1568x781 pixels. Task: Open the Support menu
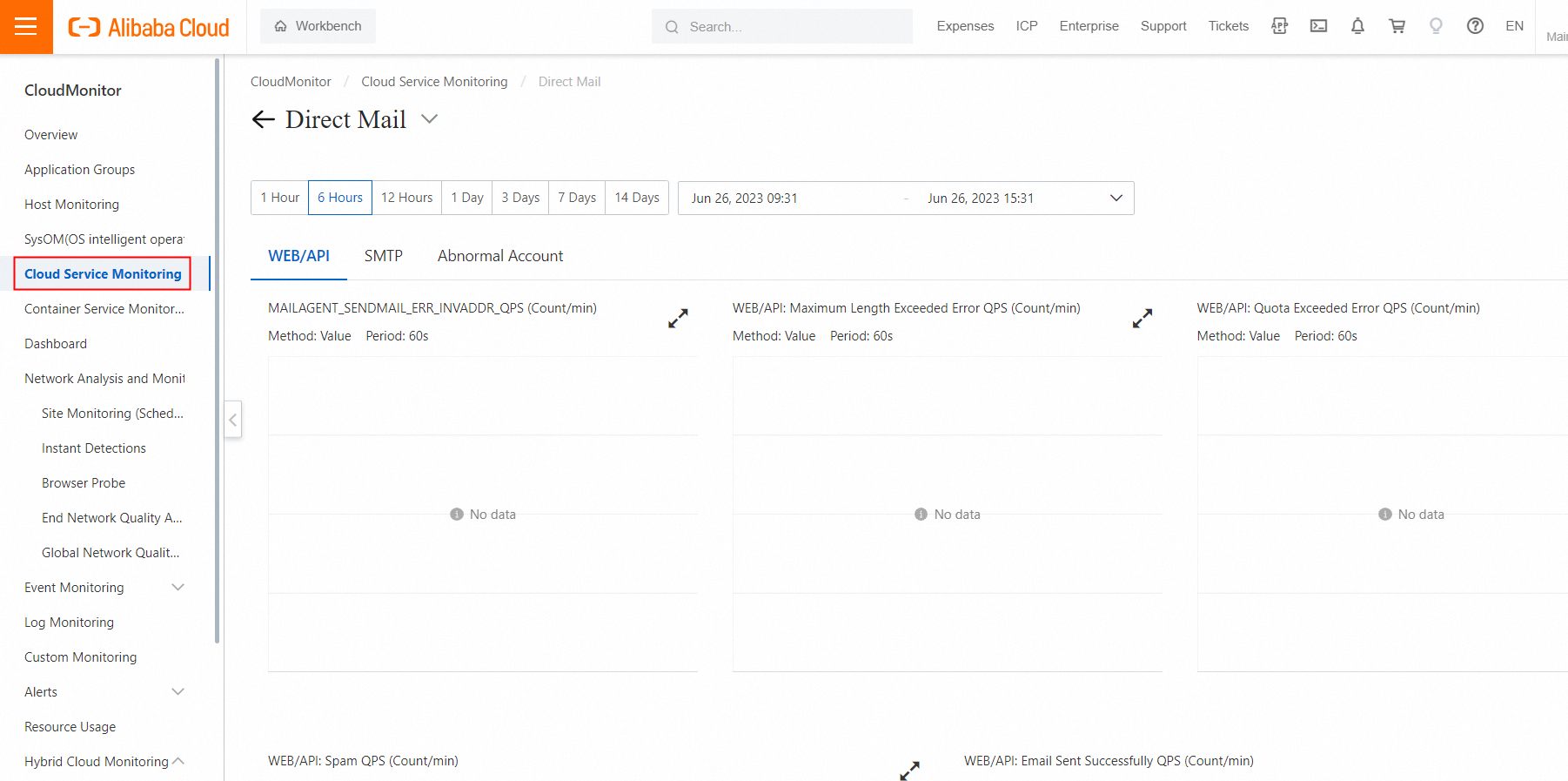1163,26
